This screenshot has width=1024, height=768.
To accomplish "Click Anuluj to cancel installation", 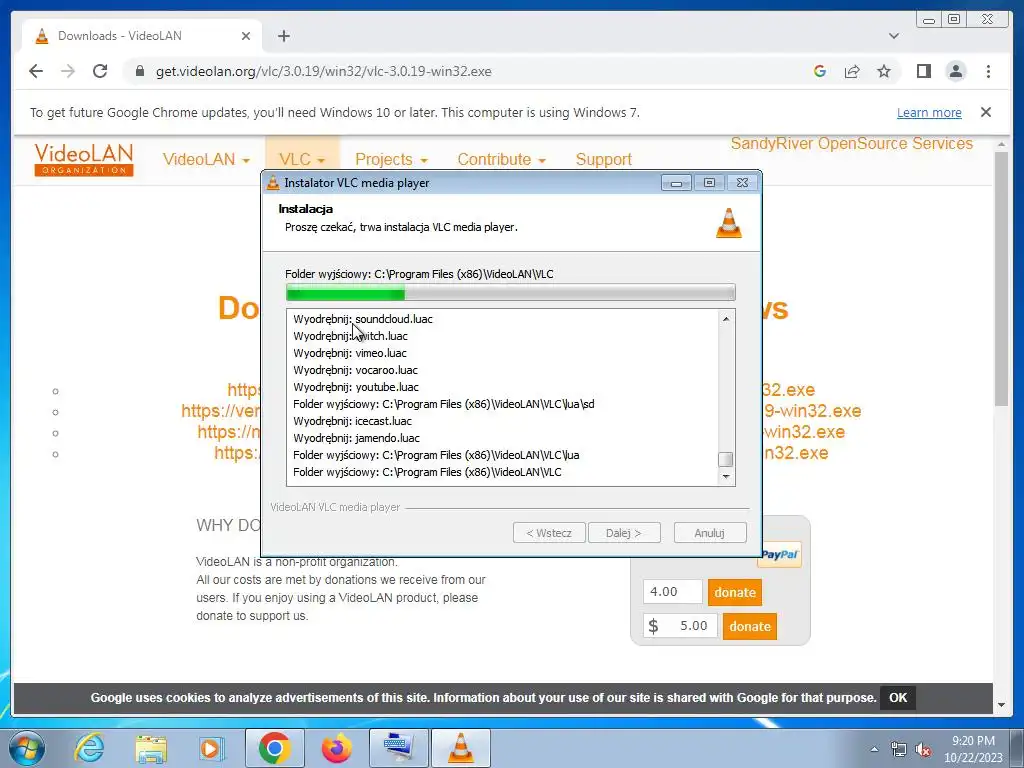I will click(710, 533).
